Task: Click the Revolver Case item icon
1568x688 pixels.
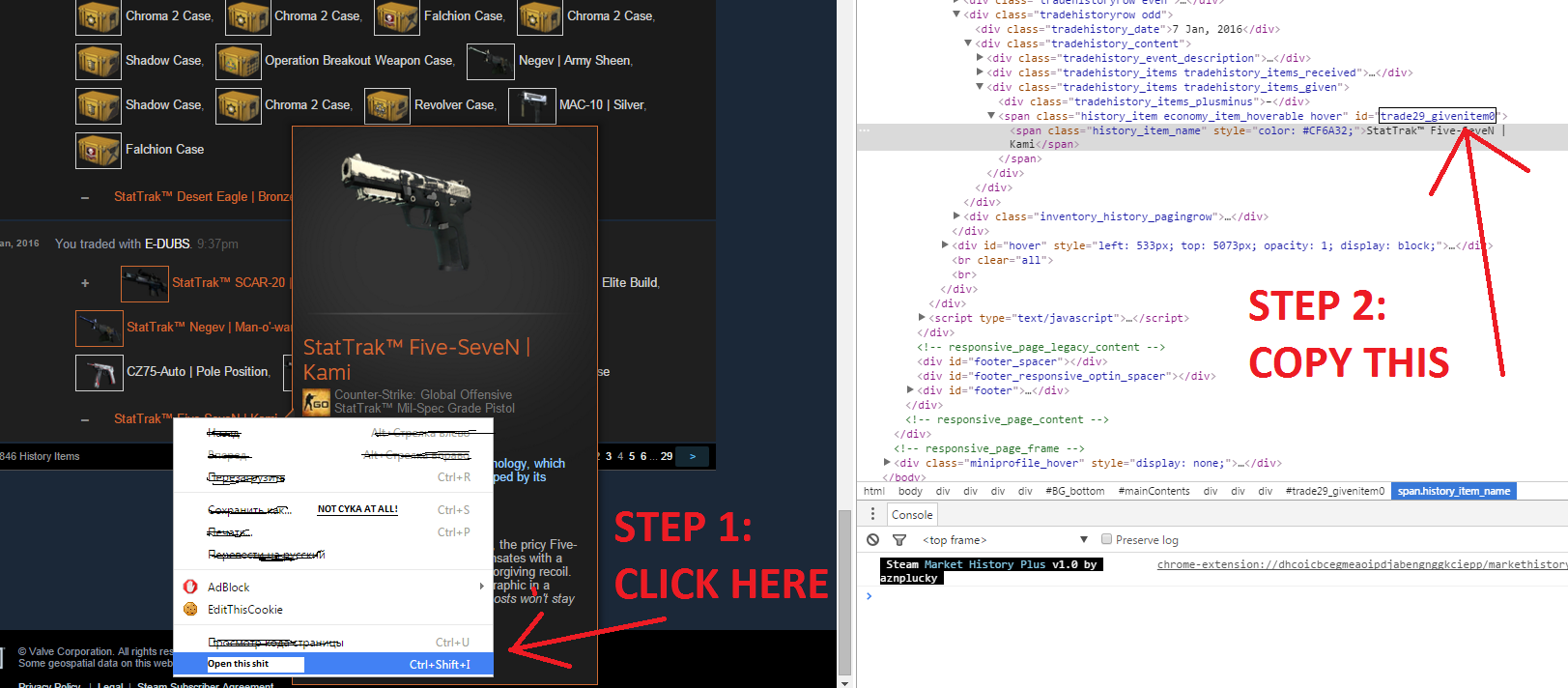Action: click(387, 106)
